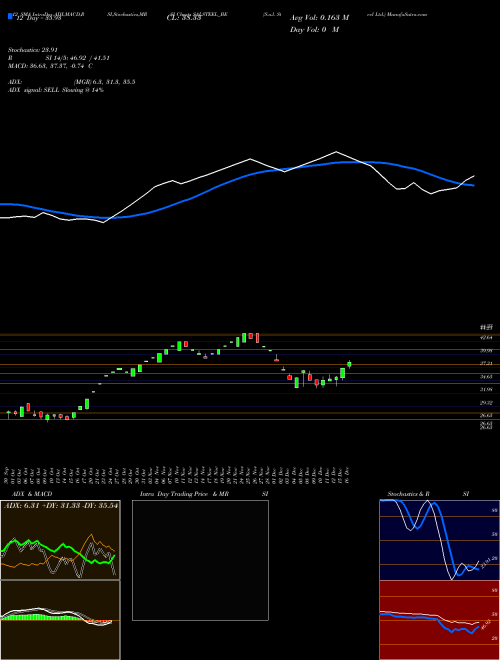Click 'Day Vol: 0 M' text
The image size is (500, 660).
point(314,30)
